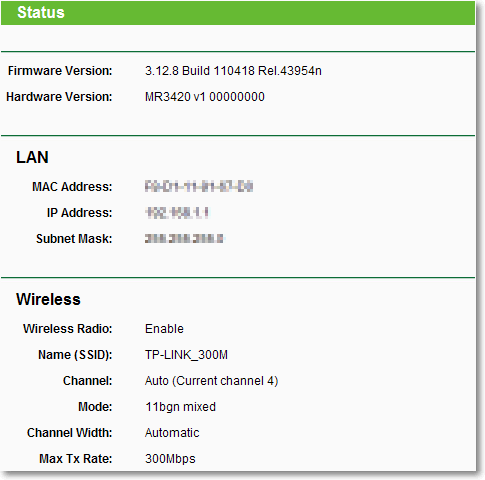This screenshot has width=485, height=480.
Task: Click the LAN section heading
Action: (x=32, y=157)
